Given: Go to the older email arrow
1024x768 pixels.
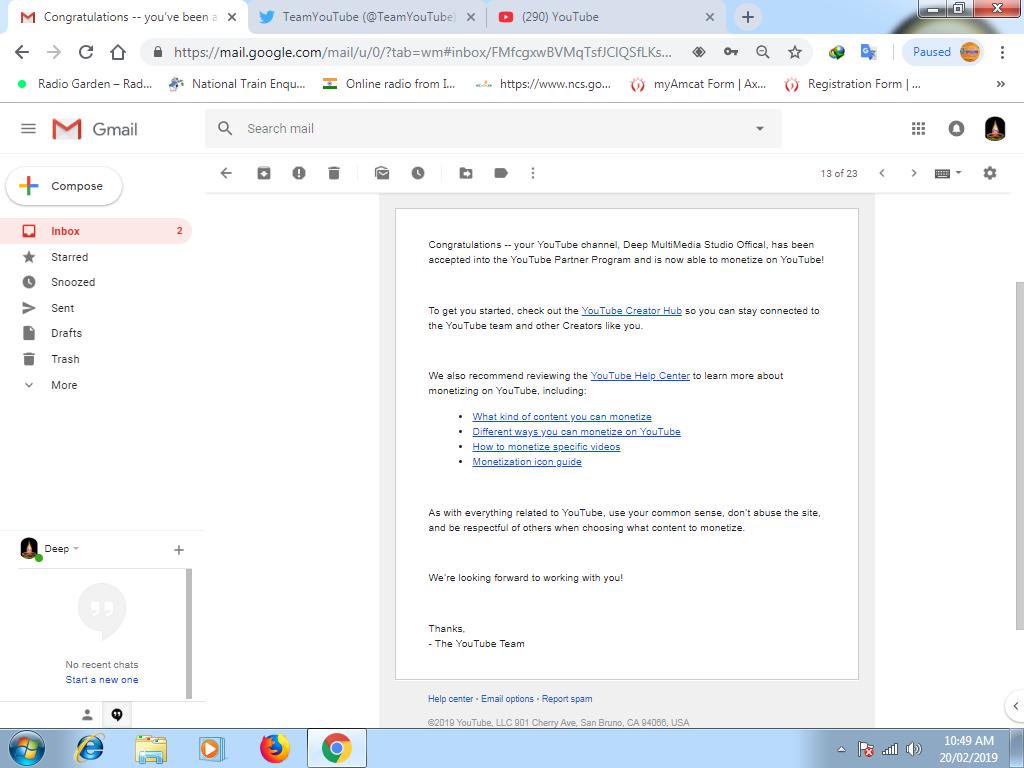Looking at the screenshot, I should click(x=914, y=173).
